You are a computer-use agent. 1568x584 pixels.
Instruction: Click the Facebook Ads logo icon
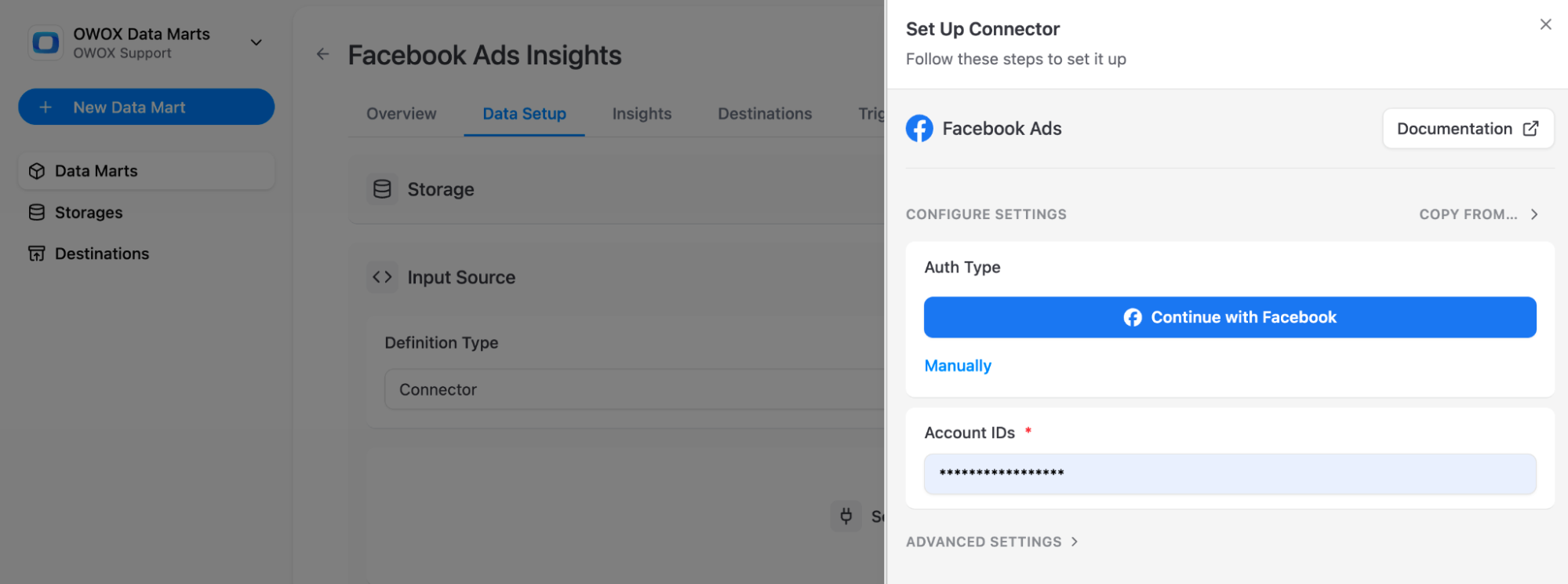coord(919,128)
